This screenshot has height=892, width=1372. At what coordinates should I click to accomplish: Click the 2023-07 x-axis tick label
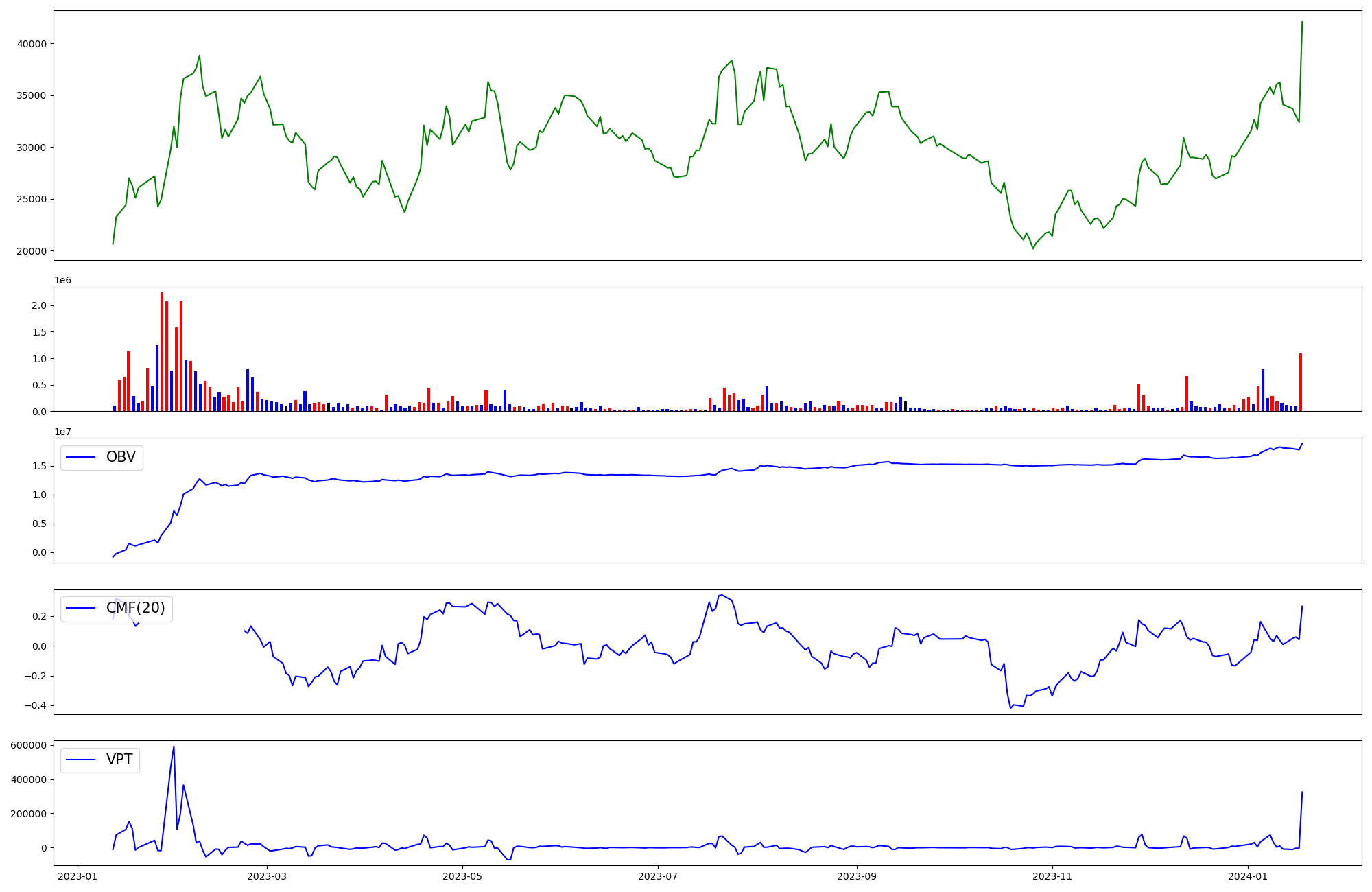pos(658,876)
